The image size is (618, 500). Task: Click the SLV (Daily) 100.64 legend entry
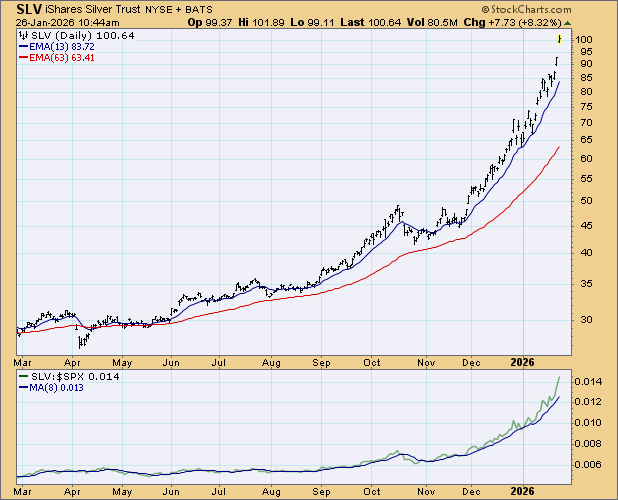point(82,36)
